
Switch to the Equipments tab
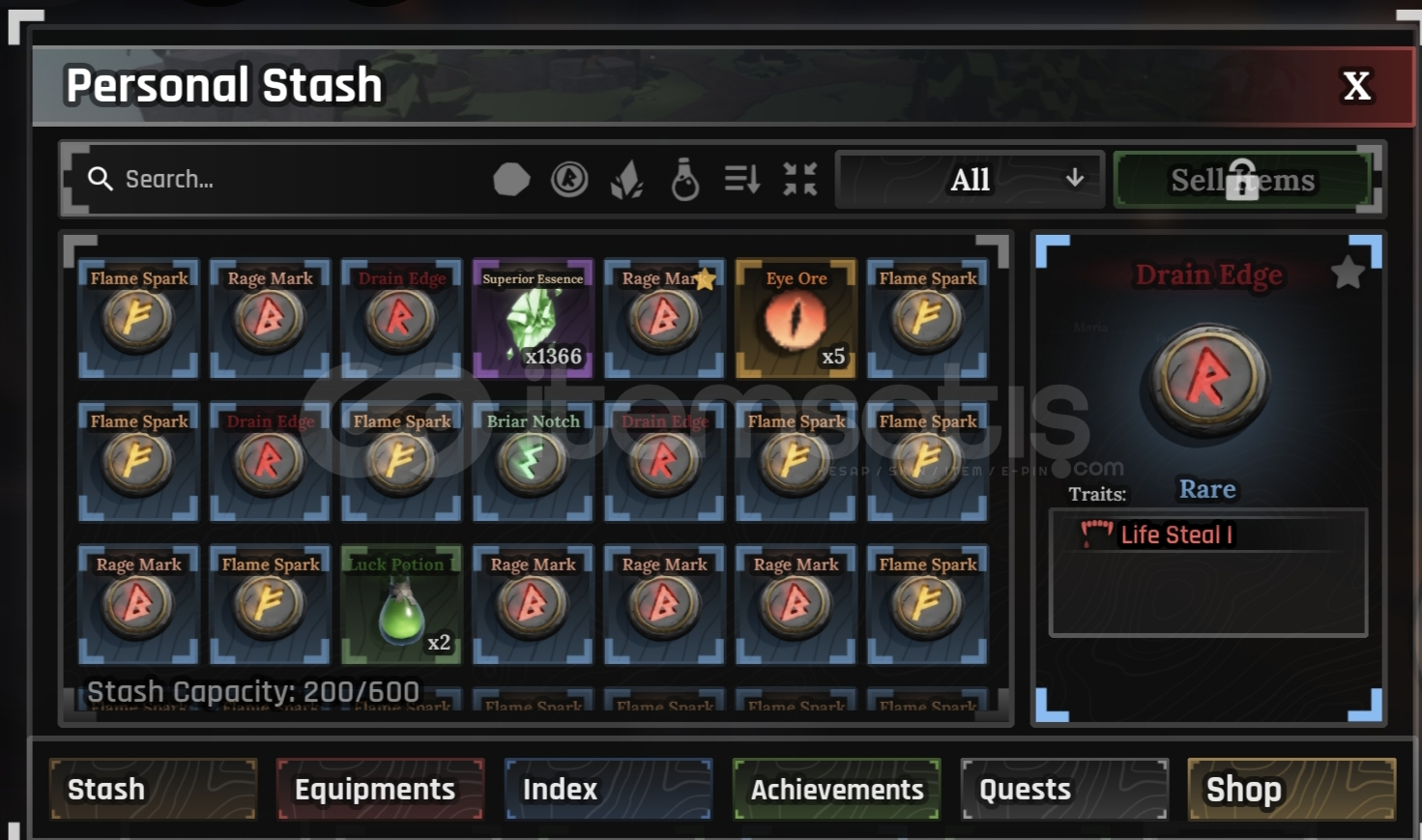(380, 789)
